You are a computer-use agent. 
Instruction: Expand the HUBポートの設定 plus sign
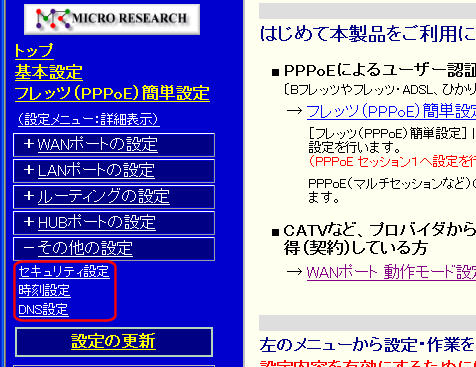point(29,222)
